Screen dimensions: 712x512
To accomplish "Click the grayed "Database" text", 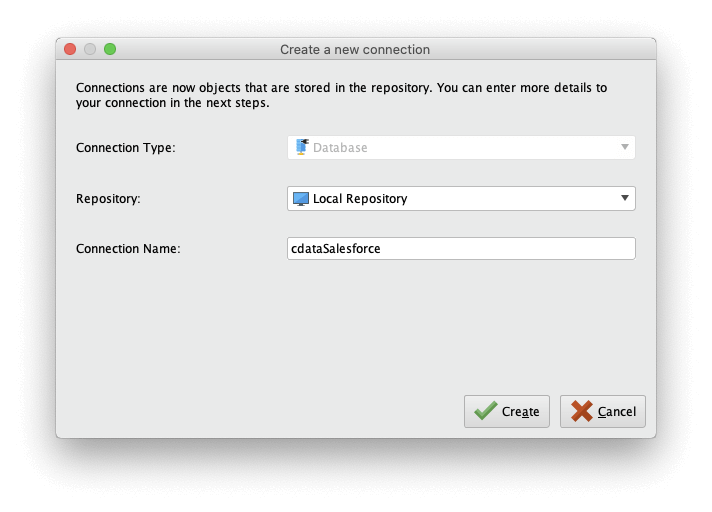I will point(340,148).
